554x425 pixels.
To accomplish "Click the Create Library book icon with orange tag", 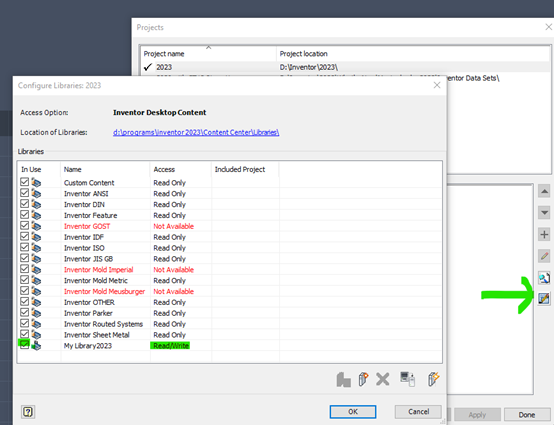I will [x=363, y=379].
